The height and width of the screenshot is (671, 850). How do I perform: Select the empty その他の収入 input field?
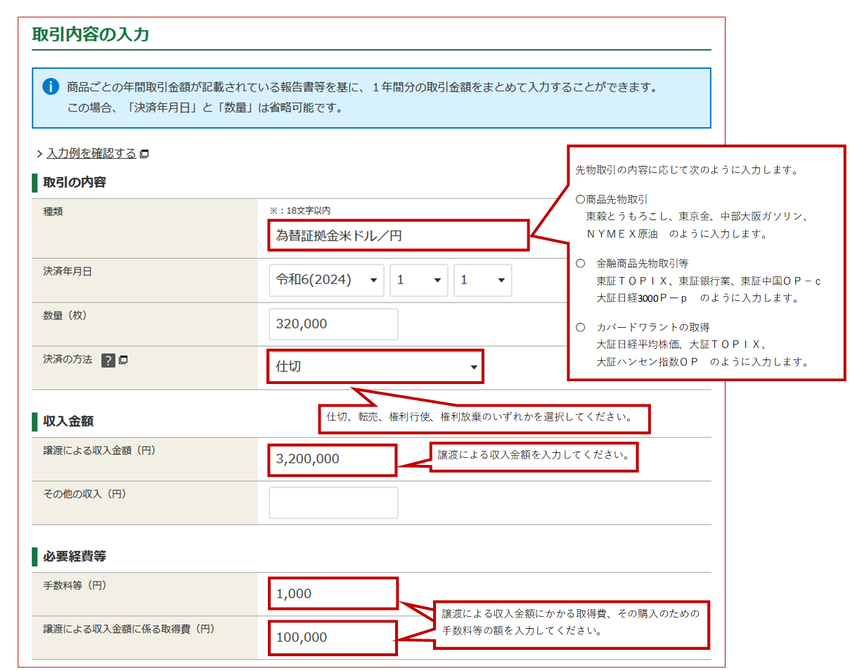point(333,502)
